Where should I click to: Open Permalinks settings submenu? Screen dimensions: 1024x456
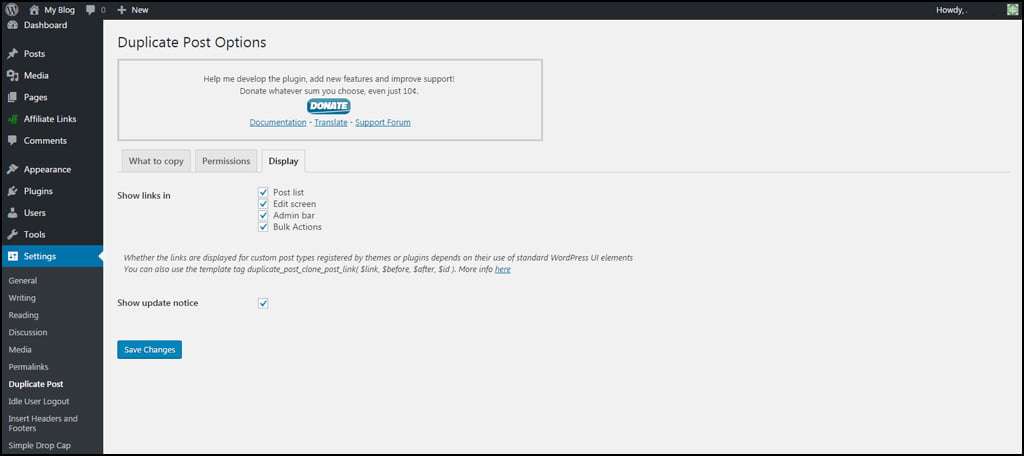pos(29,367)
